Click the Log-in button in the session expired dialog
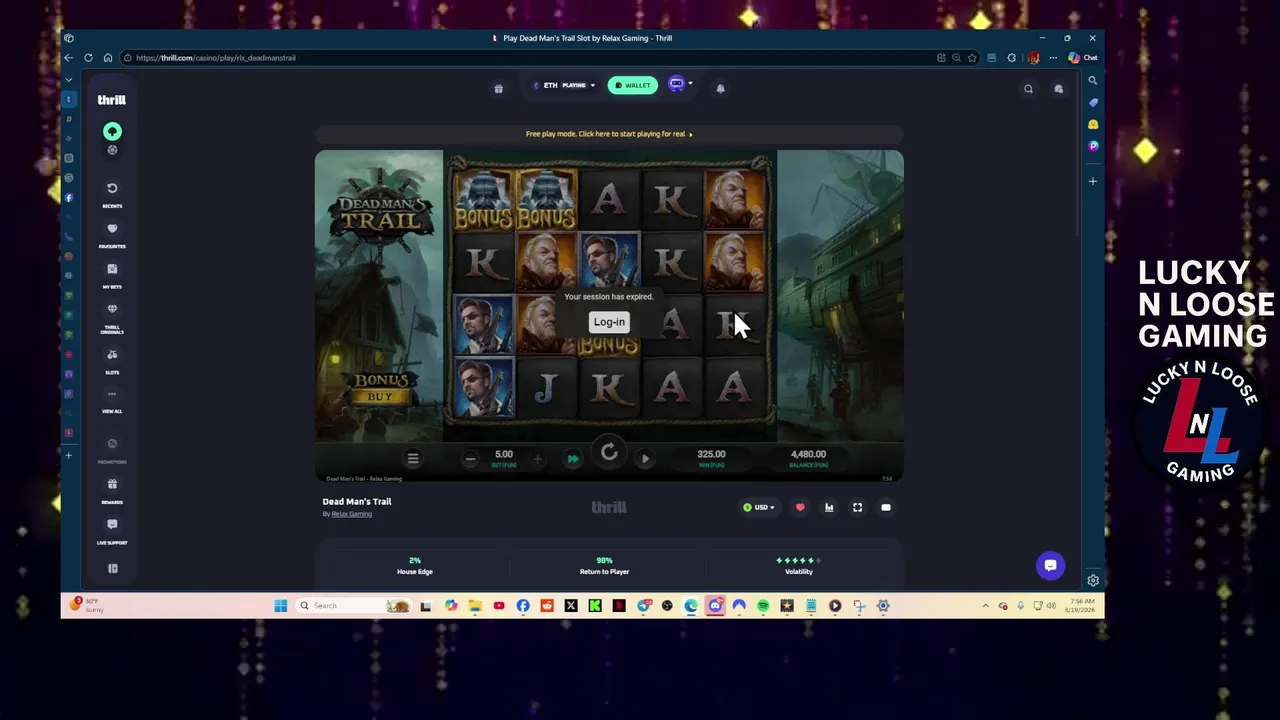Screen dimensions: 1280x720 point(609,322)
